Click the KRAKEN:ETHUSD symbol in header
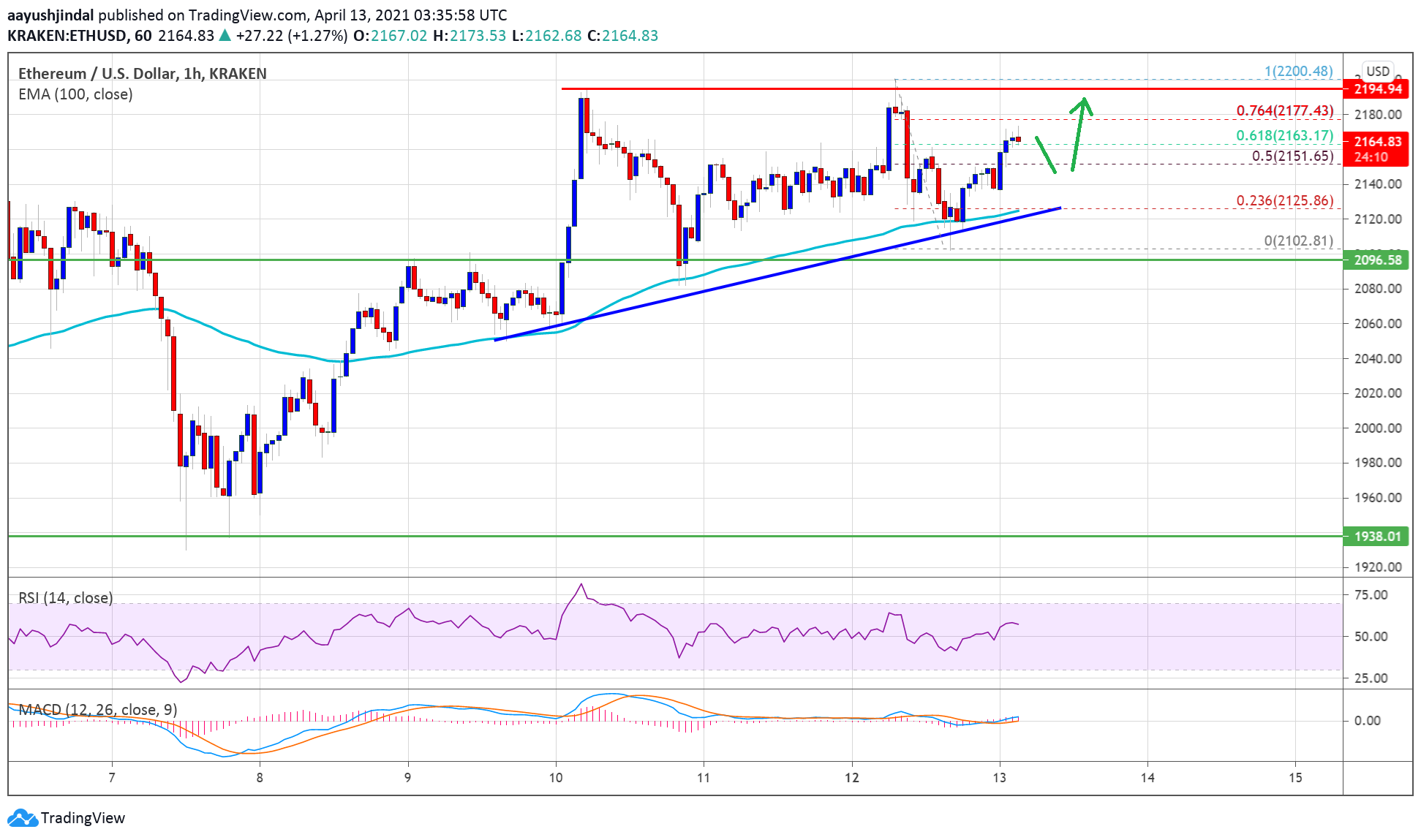1421x840 pixels. tap(67, 36)
